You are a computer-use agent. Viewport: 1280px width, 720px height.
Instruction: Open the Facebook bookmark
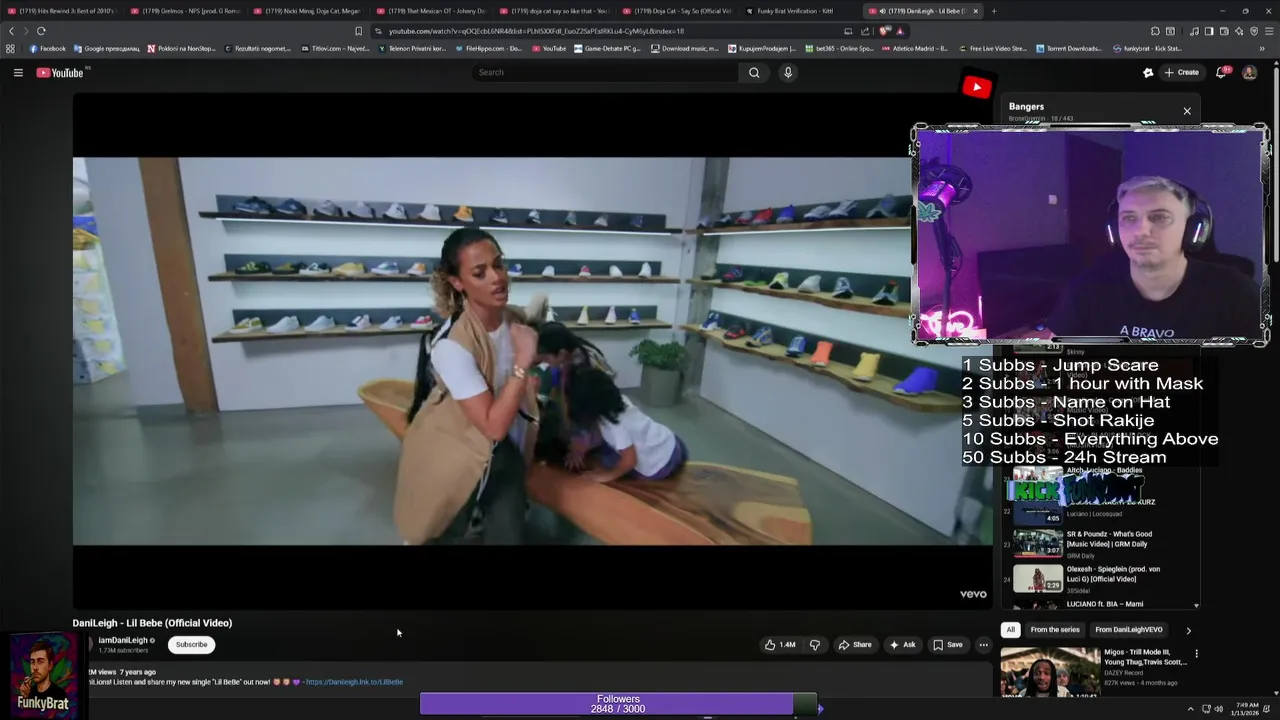(48, 48)
